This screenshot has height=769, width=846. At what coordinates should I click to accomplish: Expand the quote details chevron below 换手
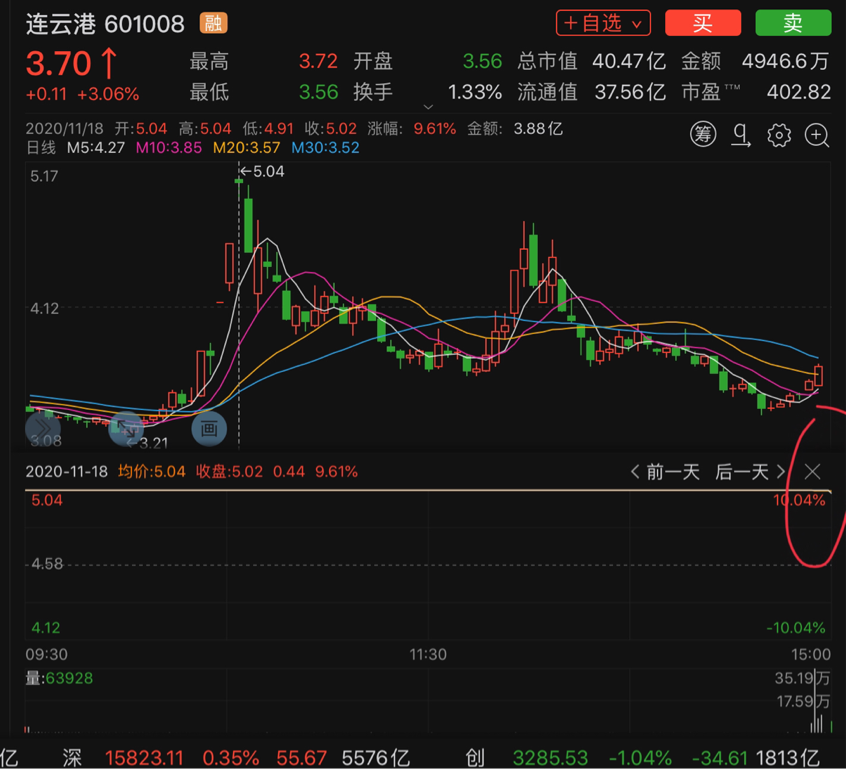[x=428, y=106]
